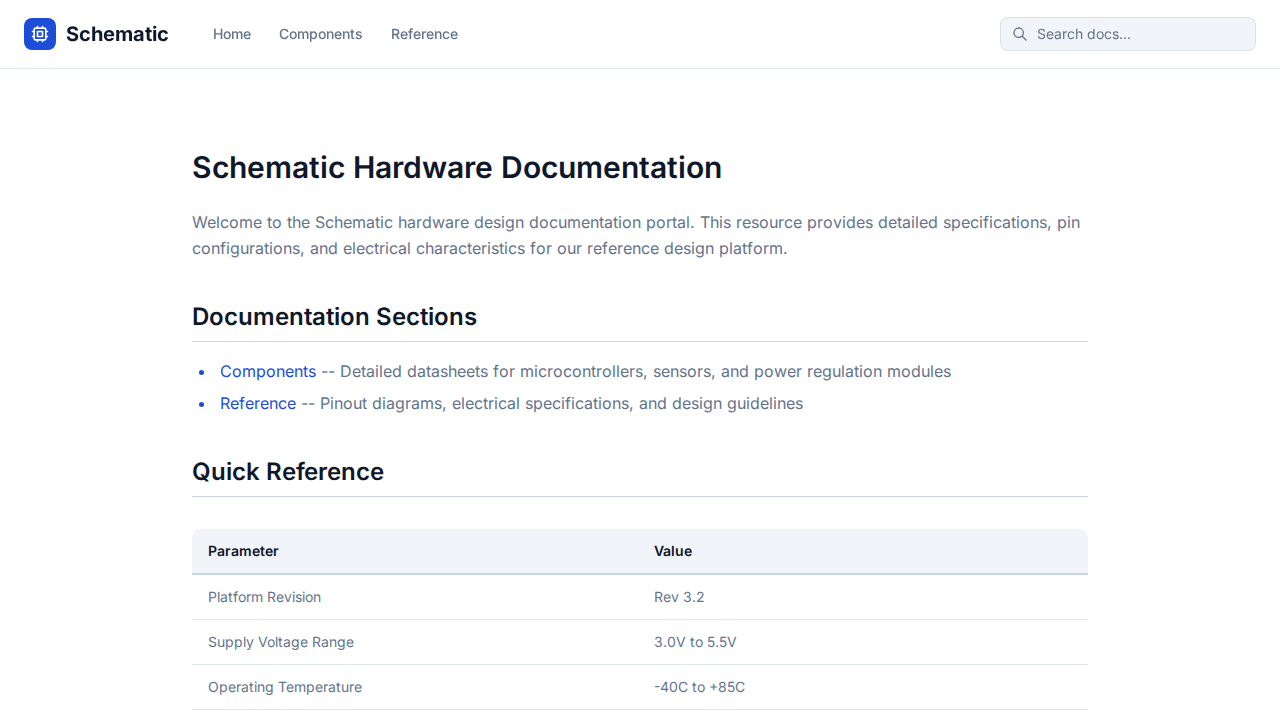Click the 3.0V to 5.5V value
Screen dimensions: 1280x720
(695, 642)
